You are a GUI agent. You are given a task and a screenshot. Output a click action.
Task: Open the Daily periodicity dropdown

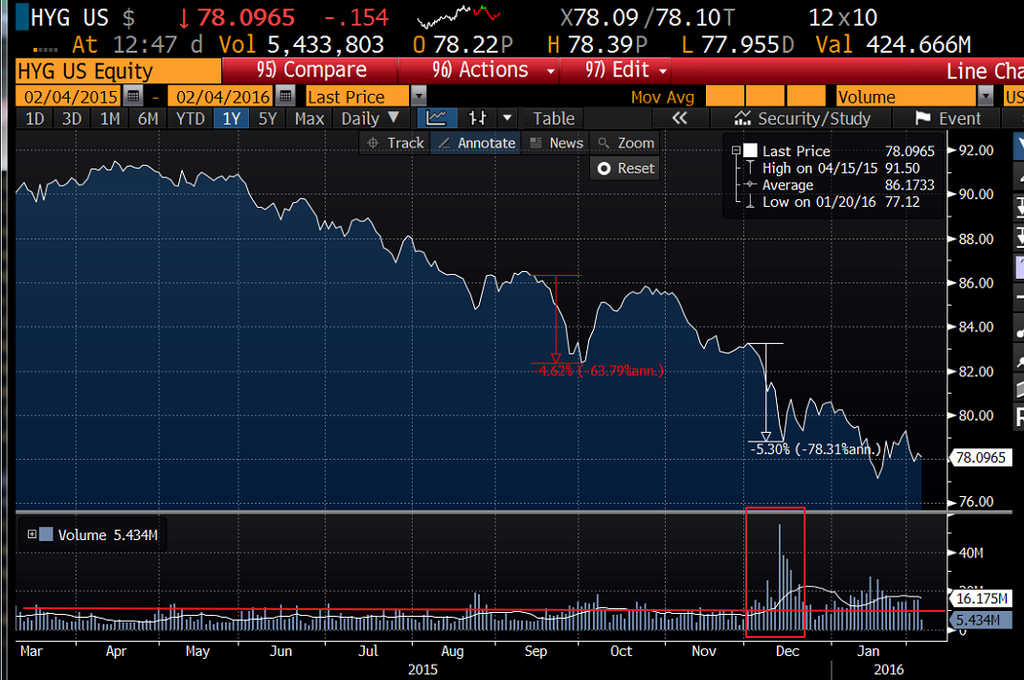point(370,118)
